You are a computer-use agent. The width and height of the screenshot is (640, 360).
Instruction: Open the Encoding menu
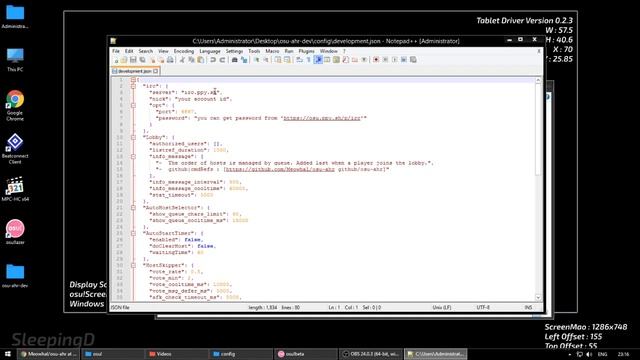[184, 51]
